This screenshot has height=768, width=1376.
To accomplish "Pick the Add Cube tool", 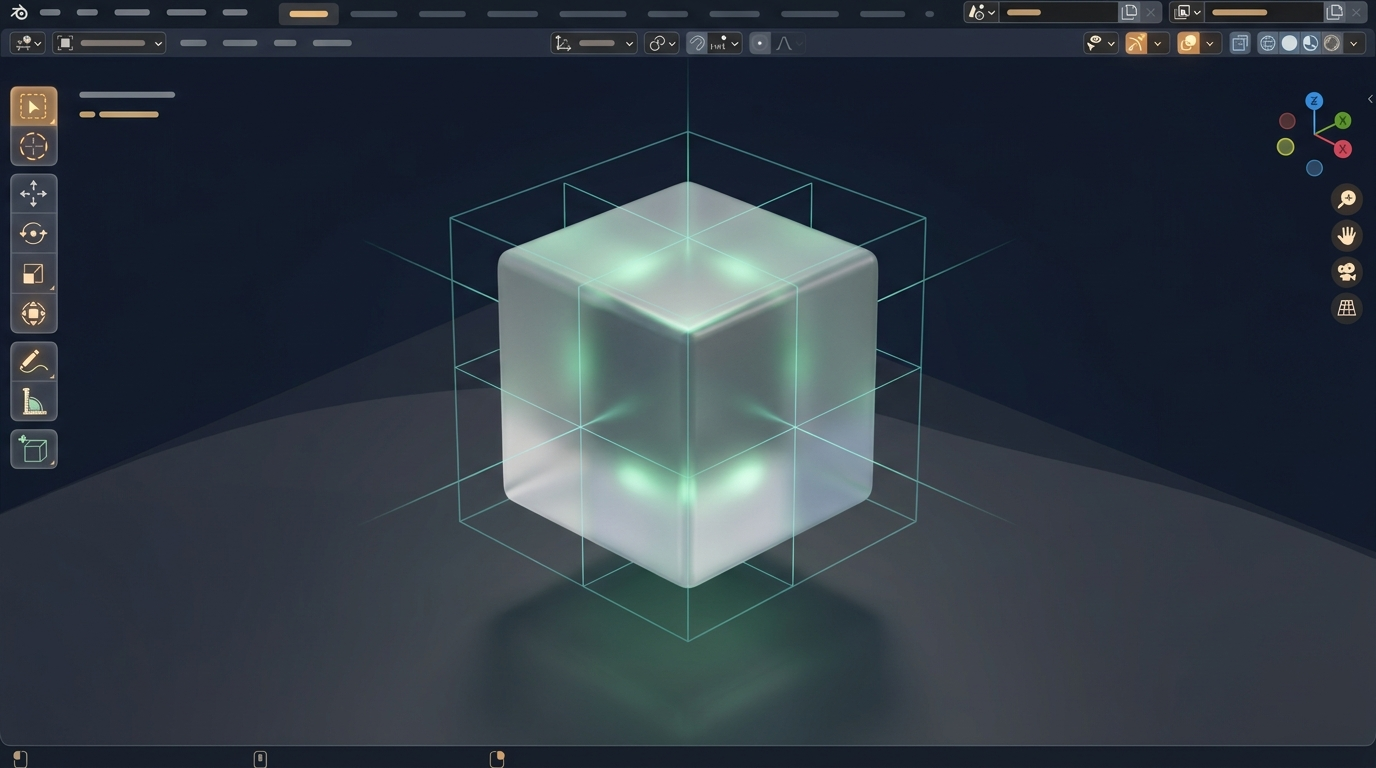I will tap(34, 449).
